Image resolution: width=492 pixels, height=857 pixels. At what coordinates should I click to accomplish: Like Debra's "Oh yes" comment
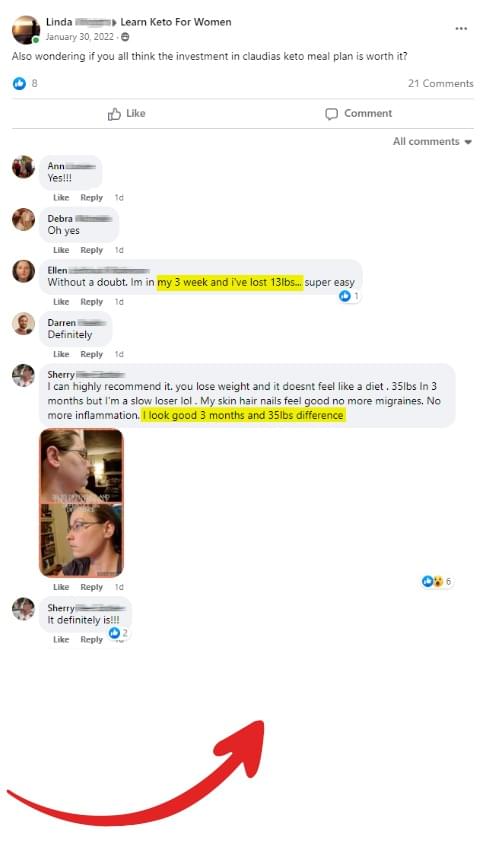pyautogui.click(x=61, y=250)
